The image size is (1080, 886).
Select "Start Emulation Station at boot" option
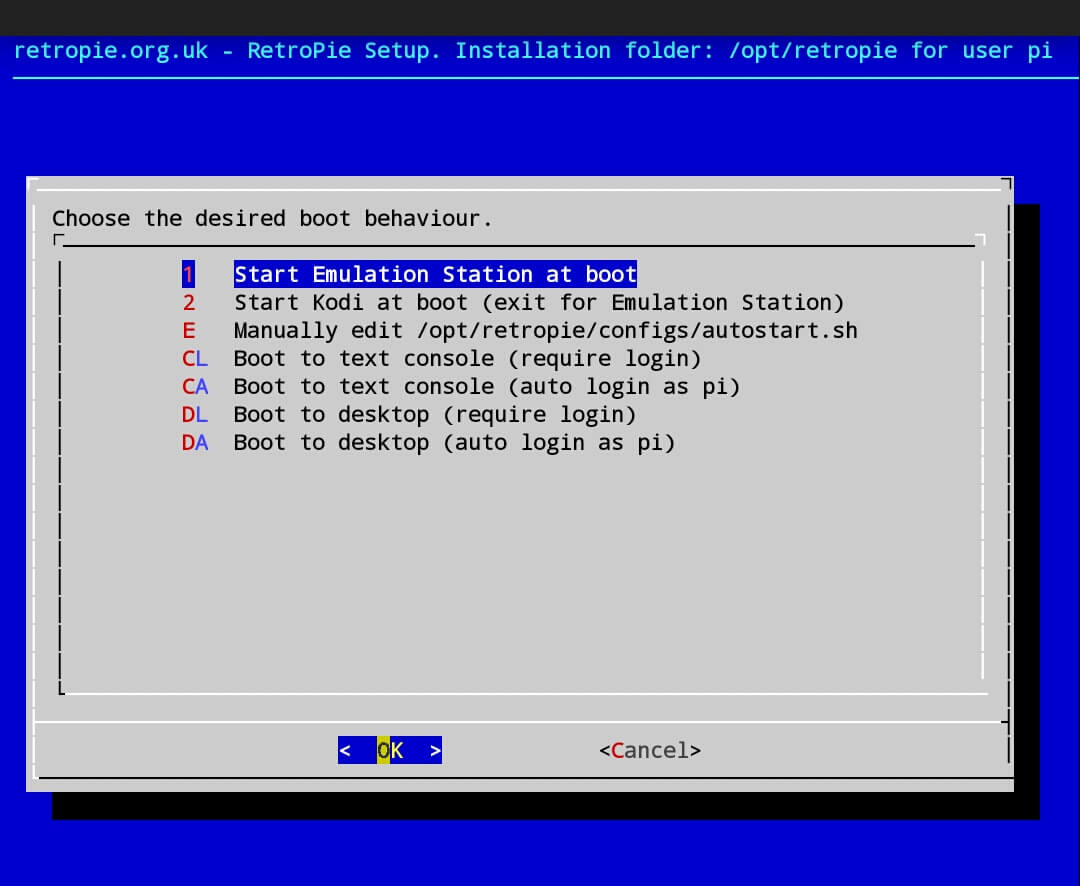click(435, 274)
